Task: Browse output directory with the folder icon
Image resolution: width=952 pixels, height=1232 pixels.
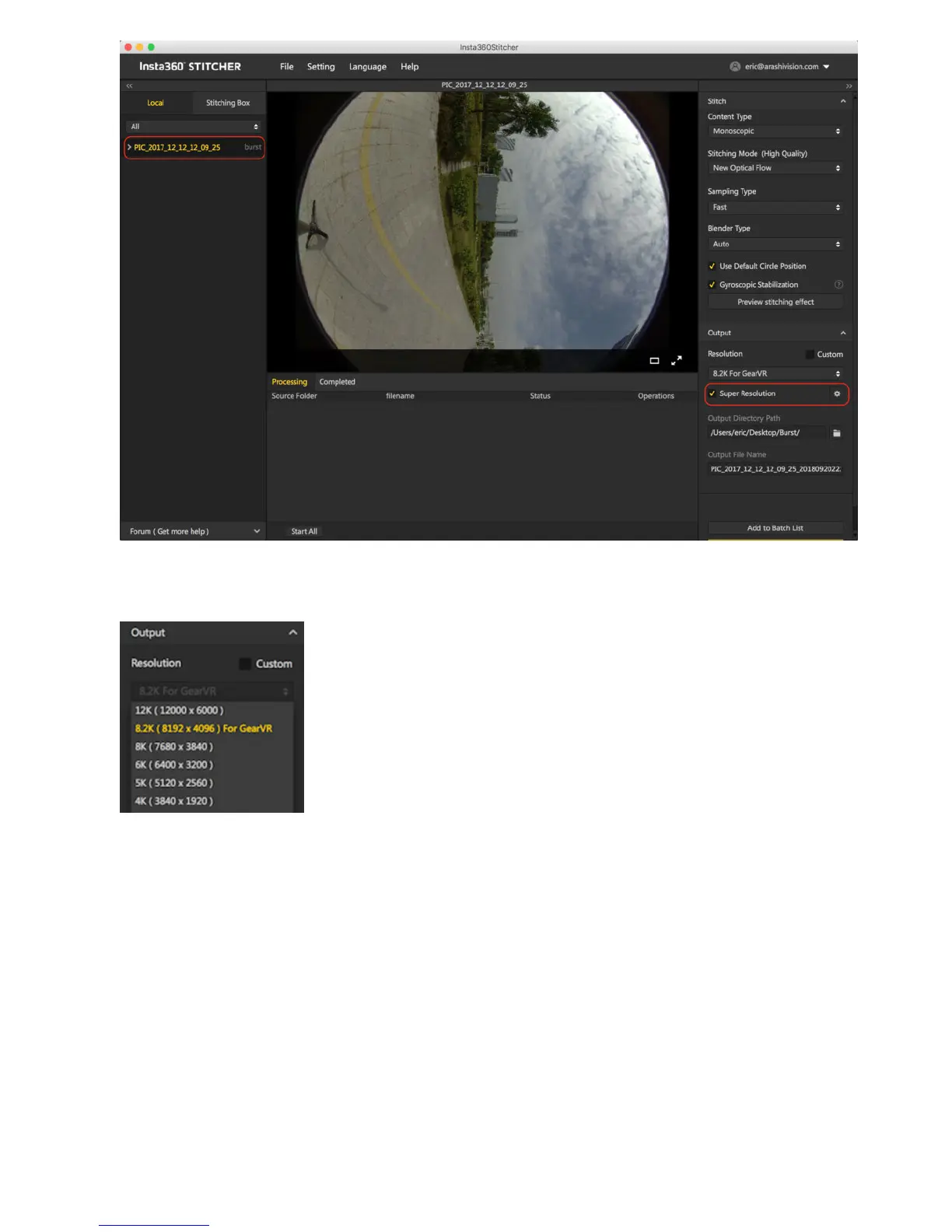Action: pyautogui.click(x=837, y=432)
